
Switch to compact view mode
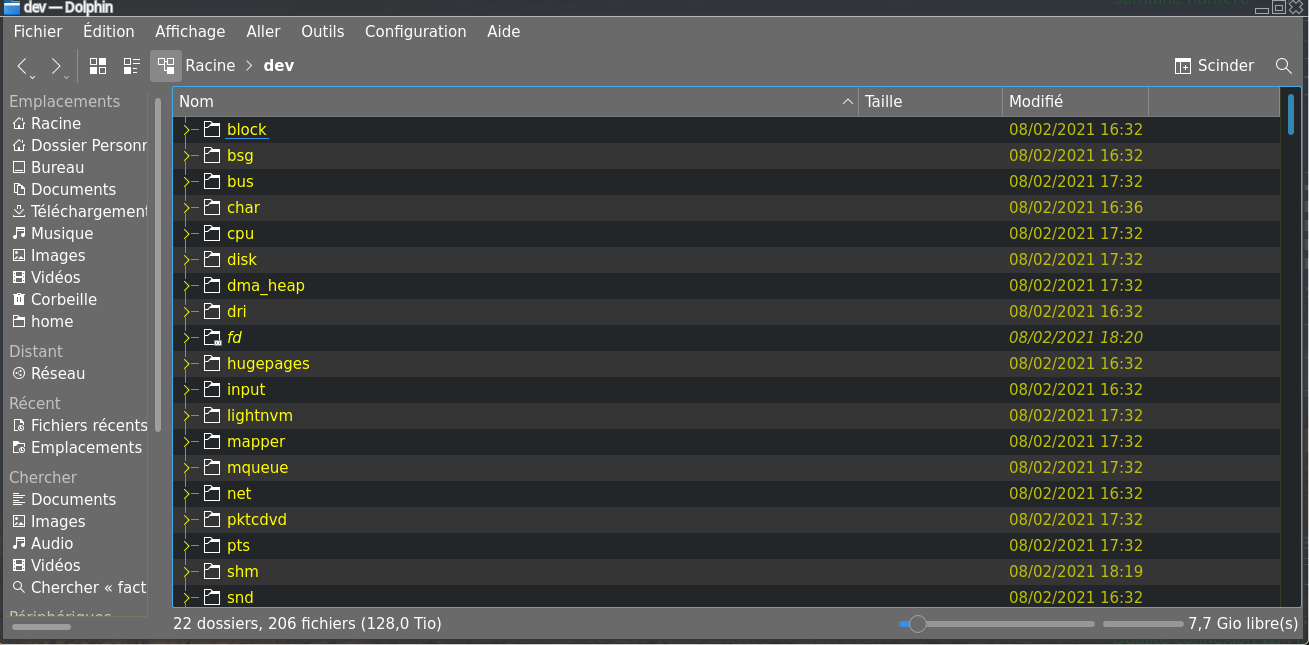coord(132,66)
